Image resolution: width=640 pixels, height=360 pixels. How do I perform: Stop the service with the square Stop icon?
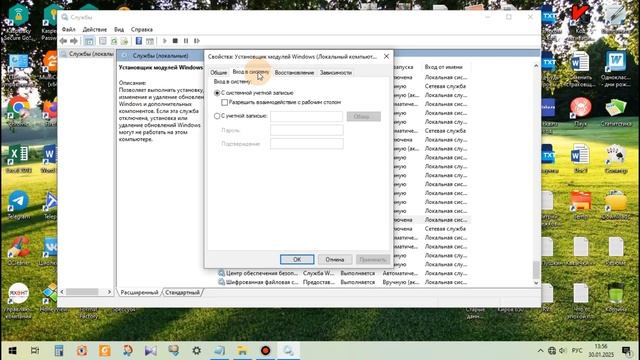[x=175, y=41]
